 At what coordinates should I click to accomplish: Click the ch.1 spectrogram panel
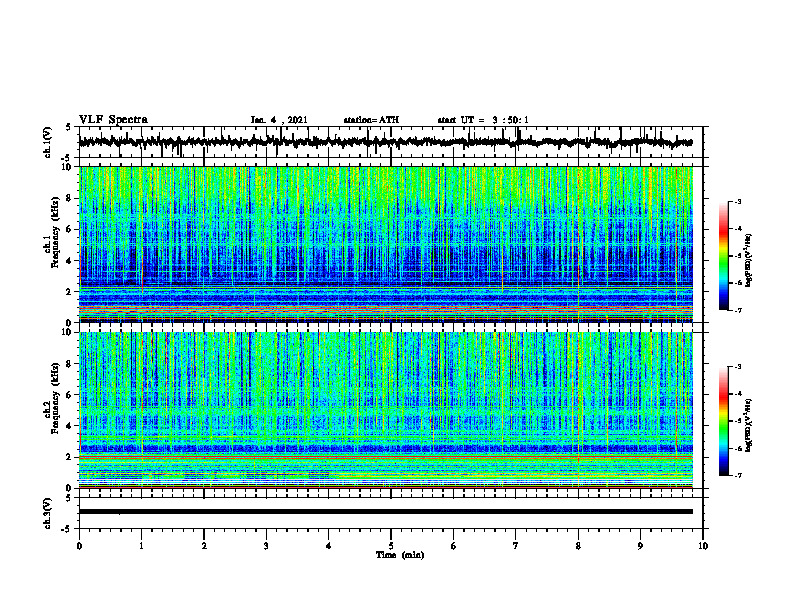(385, 244)
